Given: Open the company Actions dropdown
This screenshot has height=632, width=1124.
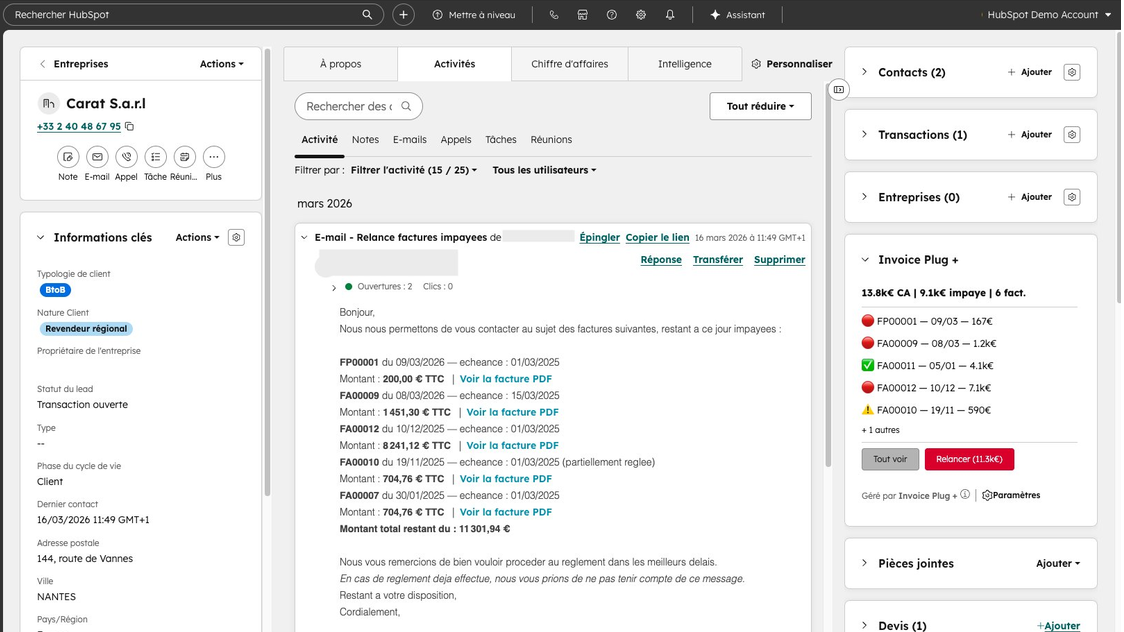Looking at the screenshot, I should coord(222,64).
